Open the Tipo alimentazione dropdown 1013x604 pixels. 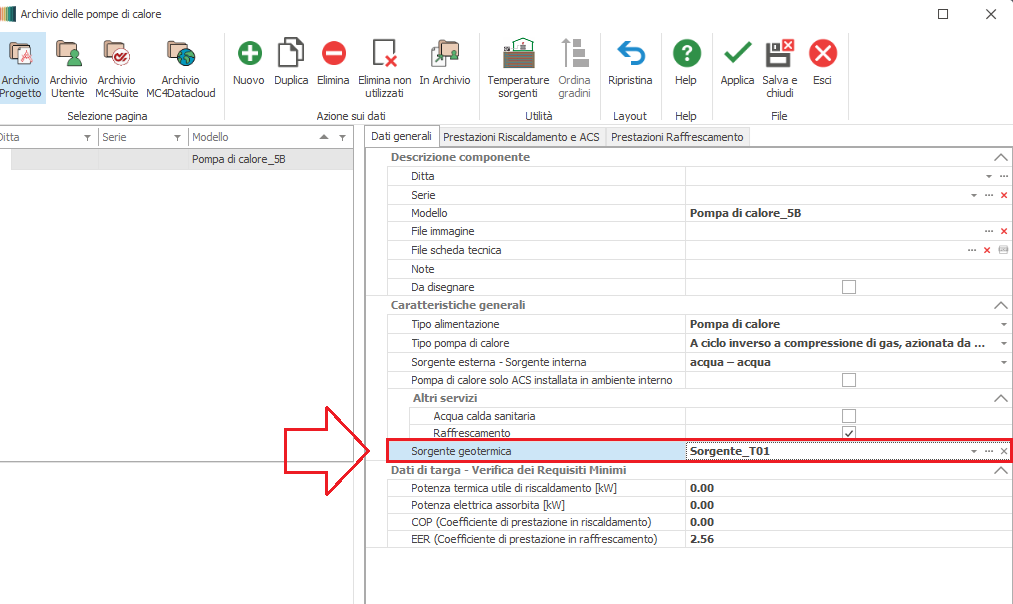coord(1003,324)
